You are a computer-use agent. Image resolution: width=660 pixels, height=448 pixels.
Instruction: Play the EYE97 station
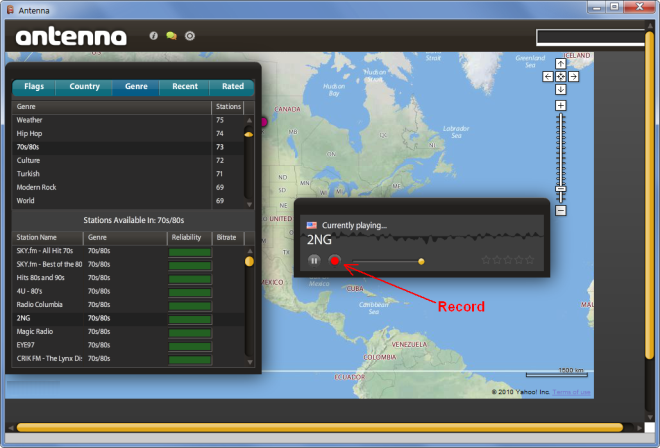[128, 345]
